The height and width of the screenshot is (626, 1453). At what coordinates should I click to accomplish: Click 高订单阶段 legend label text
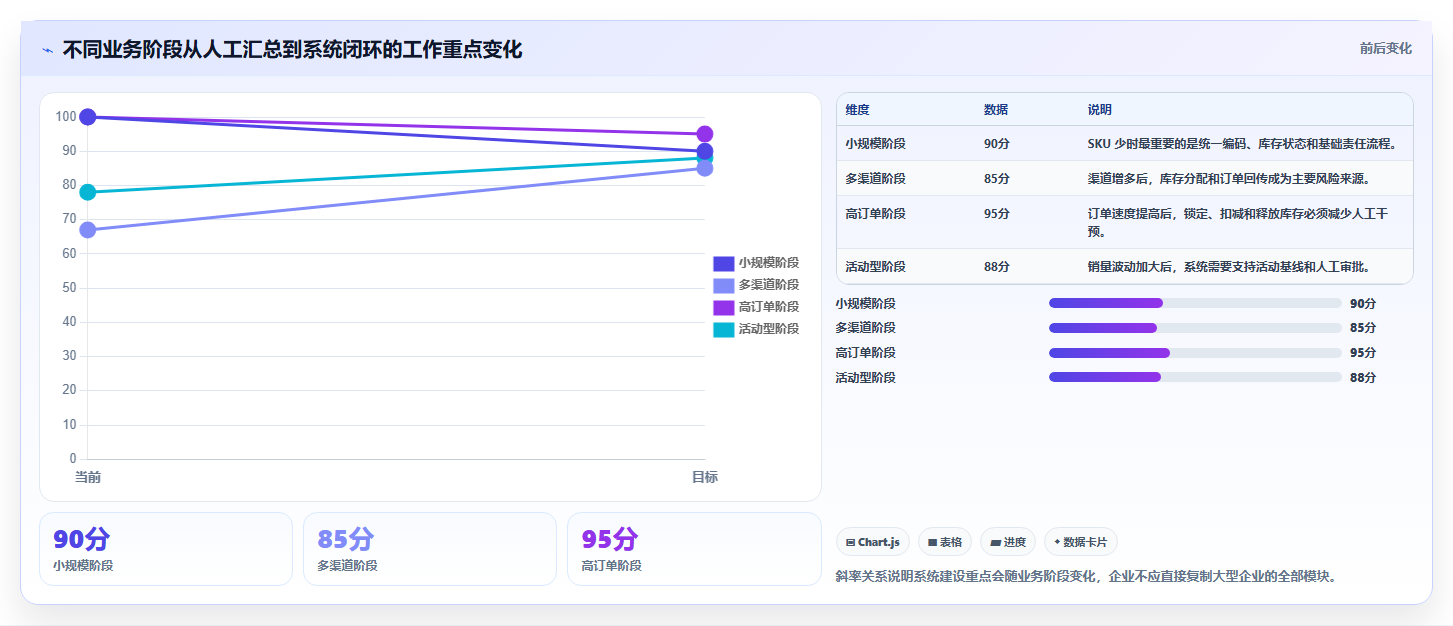tap(769, 307)
